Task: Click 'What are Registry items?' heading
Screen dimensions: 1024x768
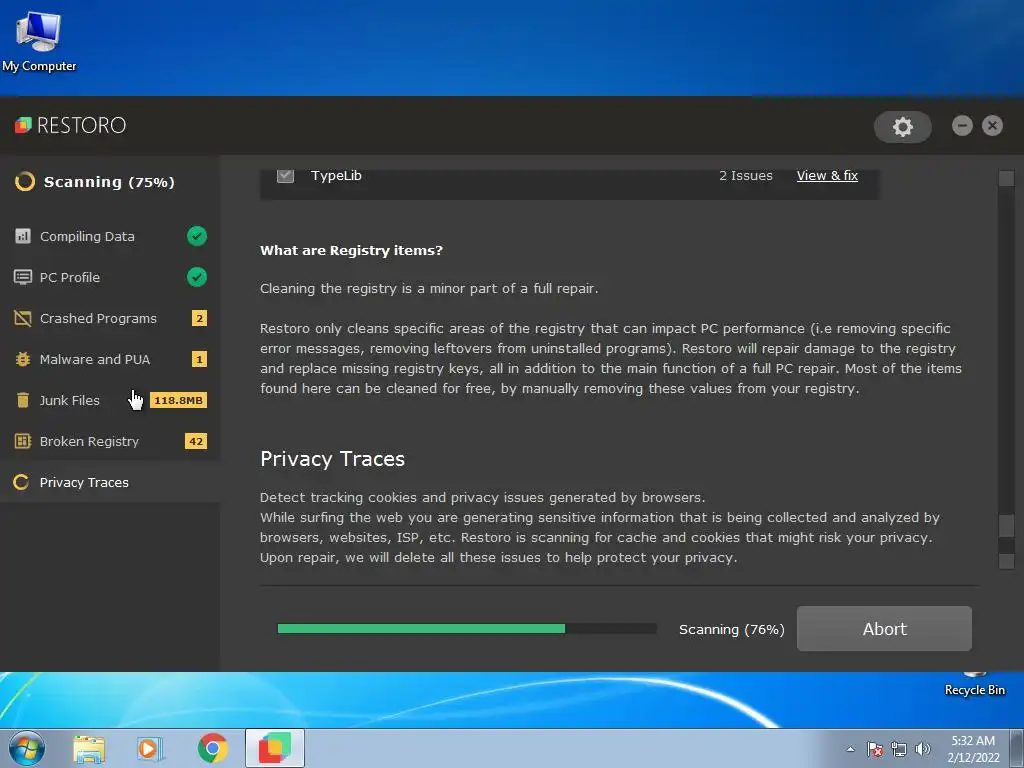Action: click(351, 250)
